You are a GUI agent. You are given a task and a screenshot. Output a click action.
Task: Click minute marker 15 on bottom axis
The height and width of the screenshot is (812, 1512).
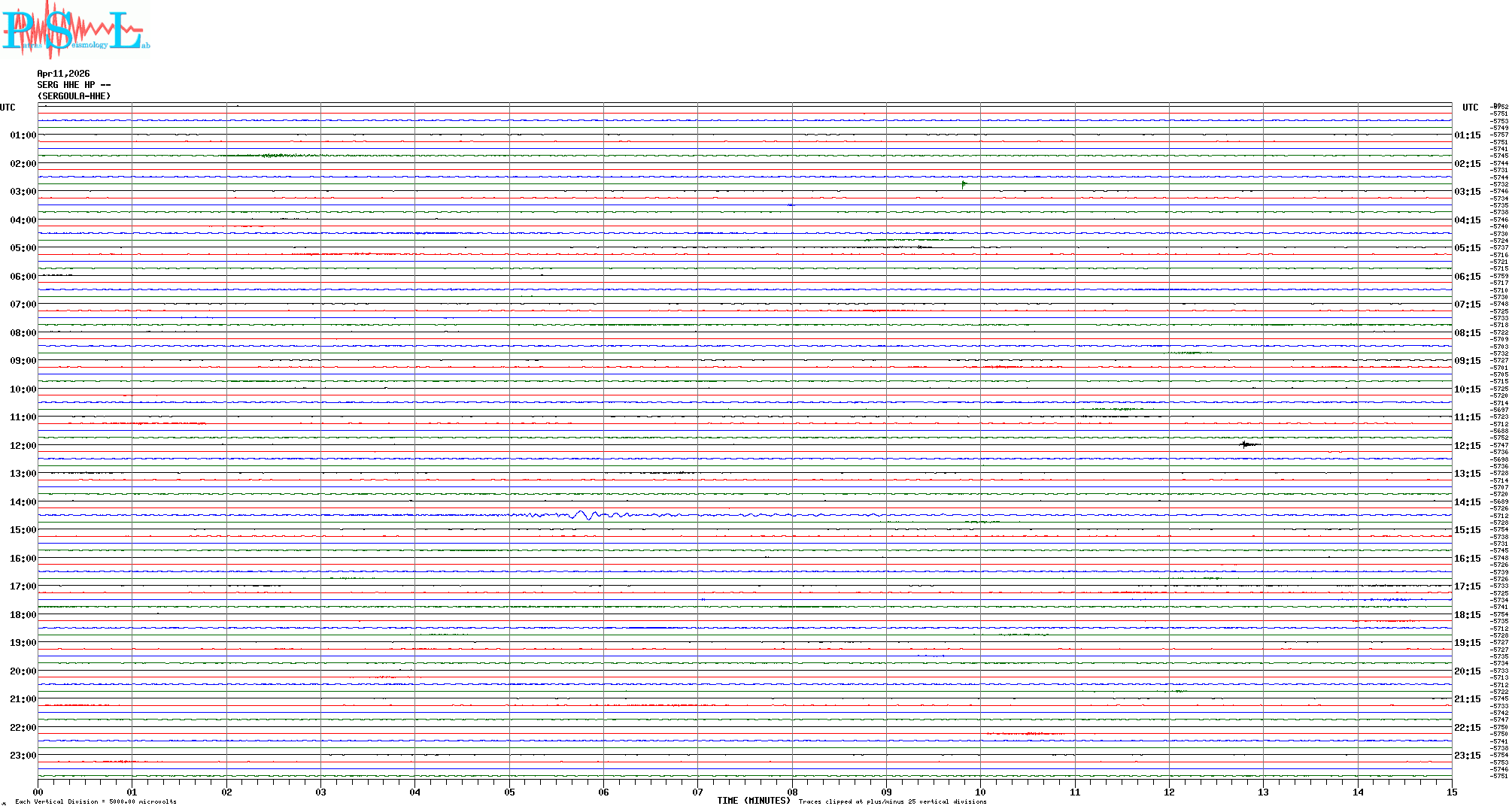(1451, 792)
